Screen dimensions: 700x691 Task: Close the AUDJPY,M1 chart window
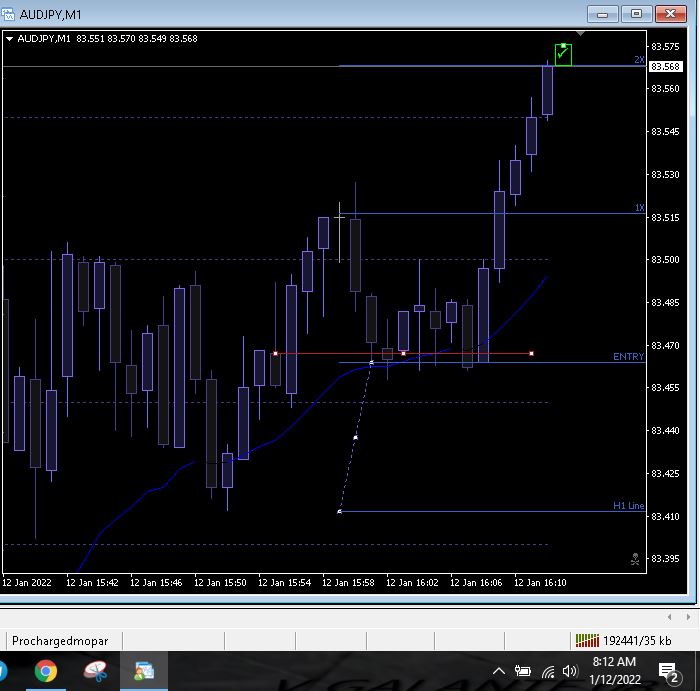coord(671,14)
